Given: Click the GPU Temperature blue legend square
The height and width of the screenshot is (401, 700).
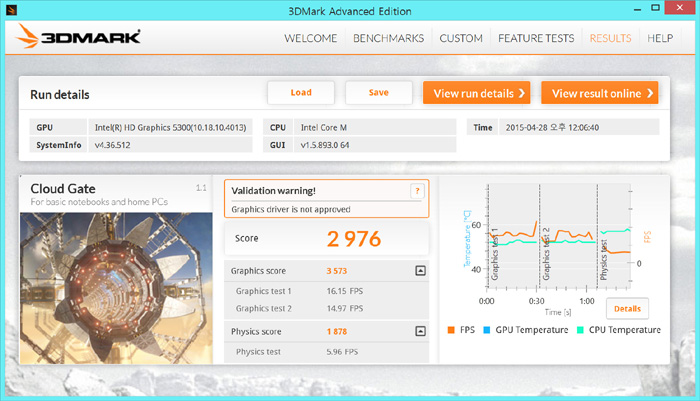Looking at the screenshot, I should pyautogui.click(x=487, y=330).
